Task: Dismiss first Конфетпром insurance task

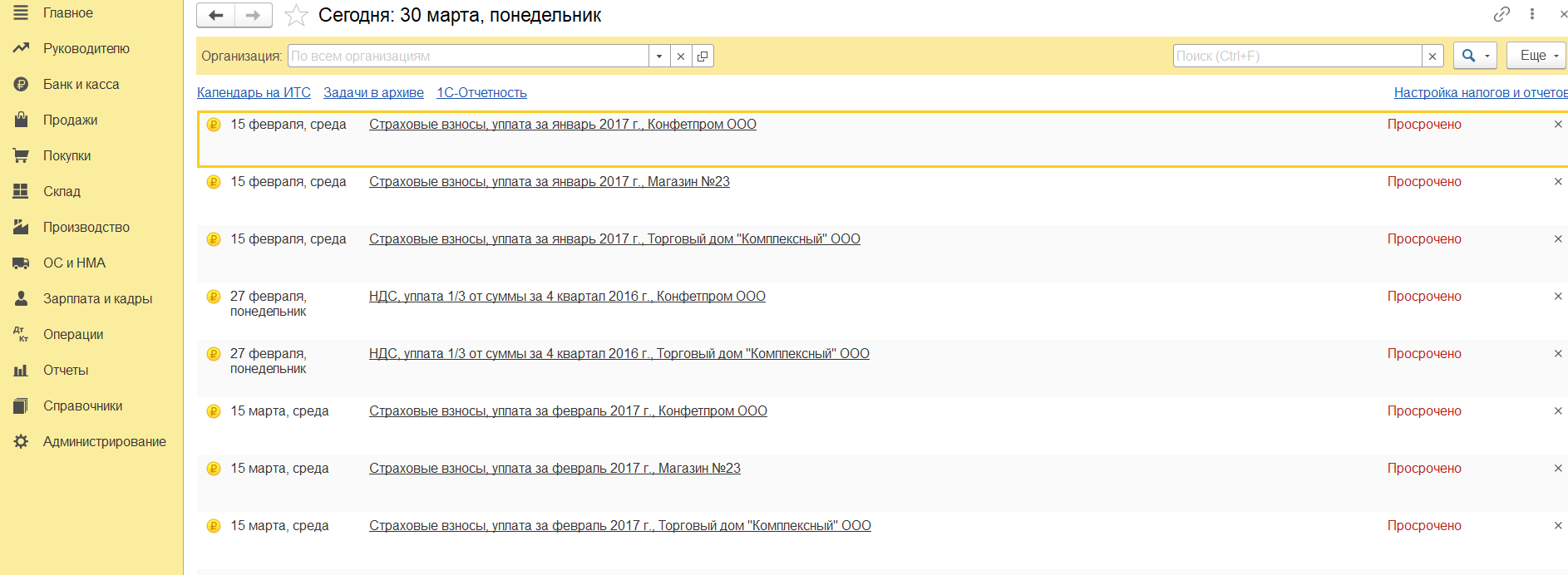Action: click(1557, 125)
